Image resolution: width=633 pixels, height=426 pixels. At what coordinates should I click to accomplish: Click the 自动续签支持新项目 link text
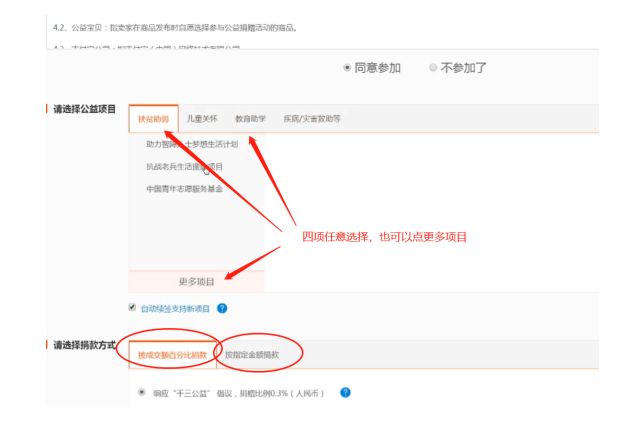[x=175, y=309]
